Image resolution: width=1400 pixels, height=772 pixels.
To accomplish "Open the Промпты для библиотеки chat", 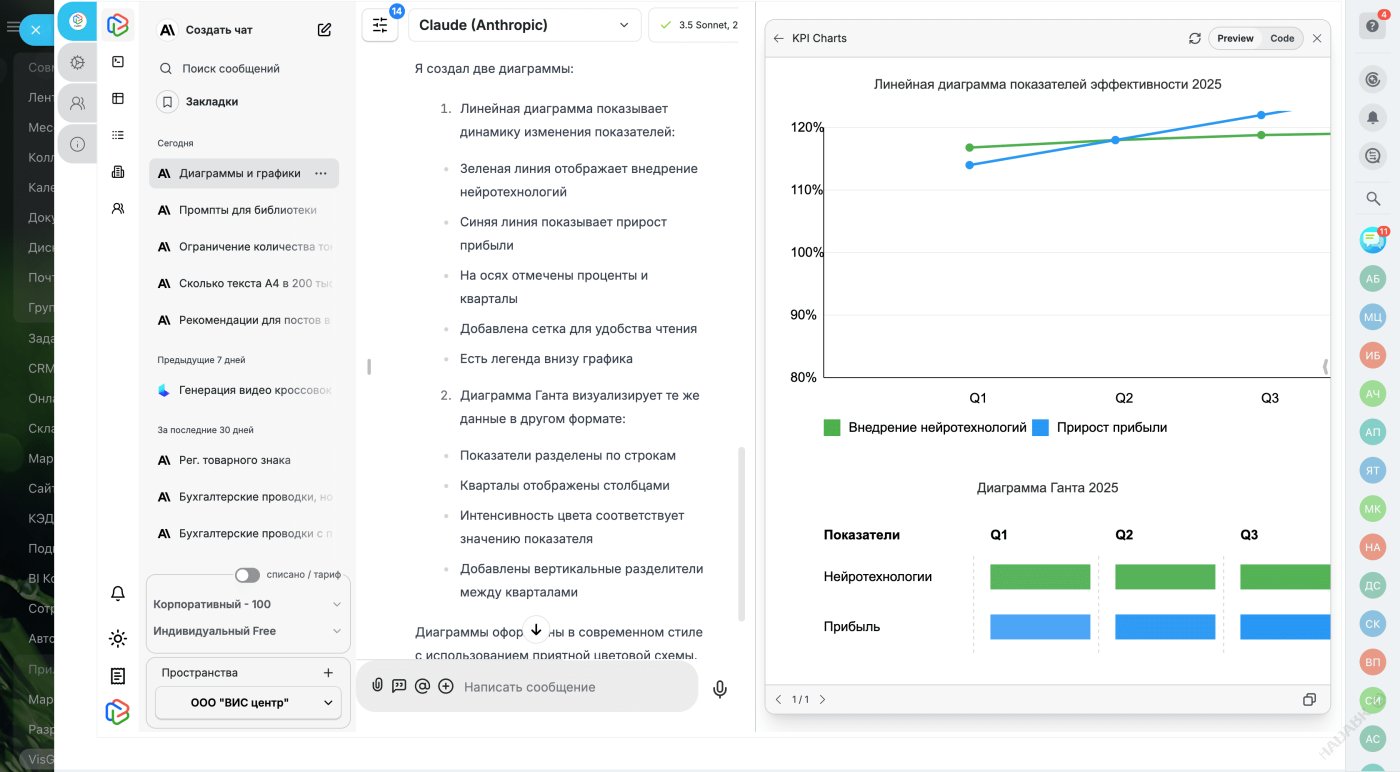I will coord(247,210).
